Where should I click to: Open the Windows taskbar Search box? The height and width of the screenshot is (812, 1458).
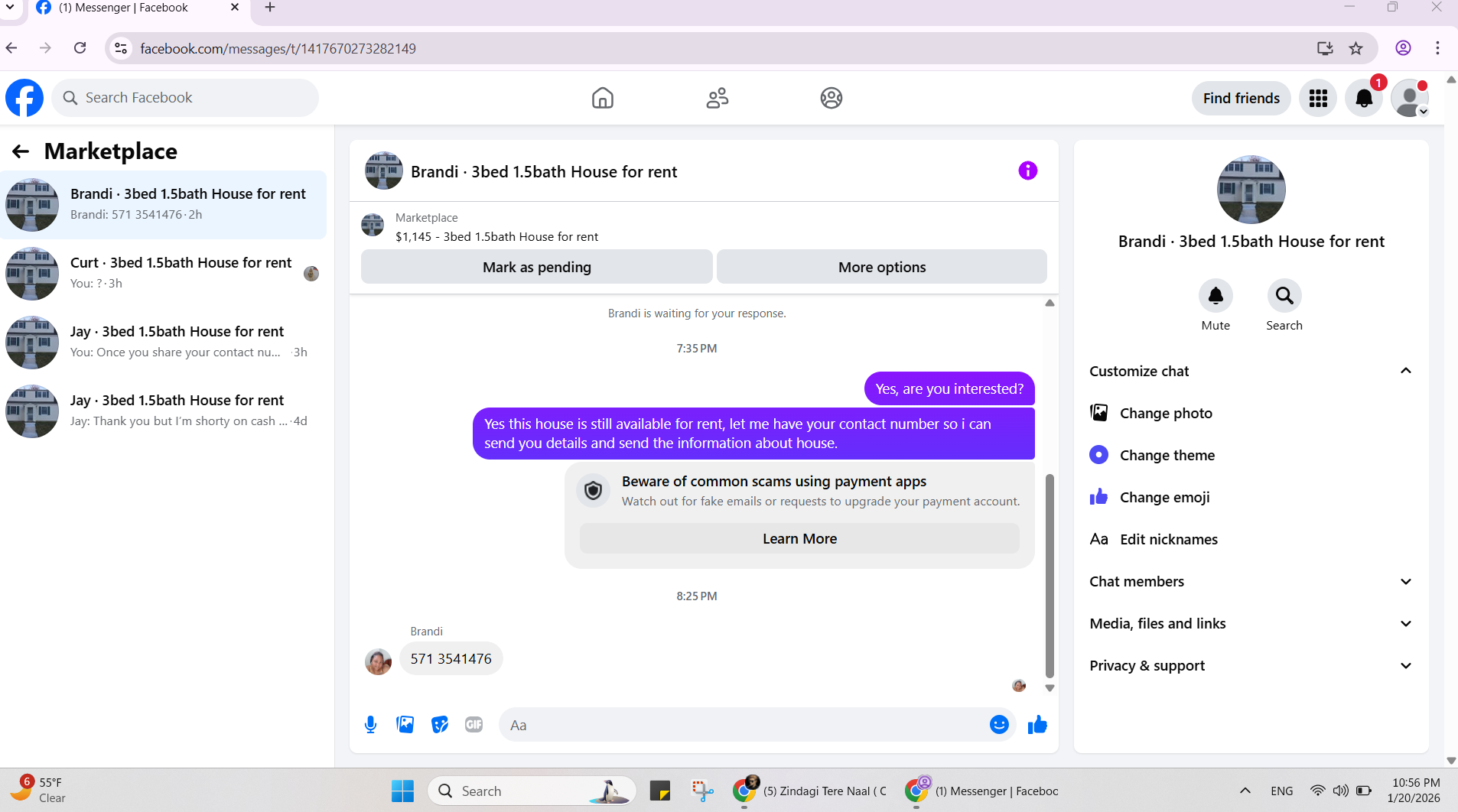532,791
